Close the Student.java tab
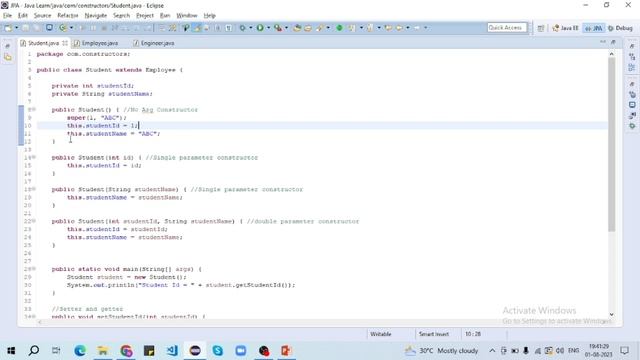The image size is (640, 360). pos(65,43)
